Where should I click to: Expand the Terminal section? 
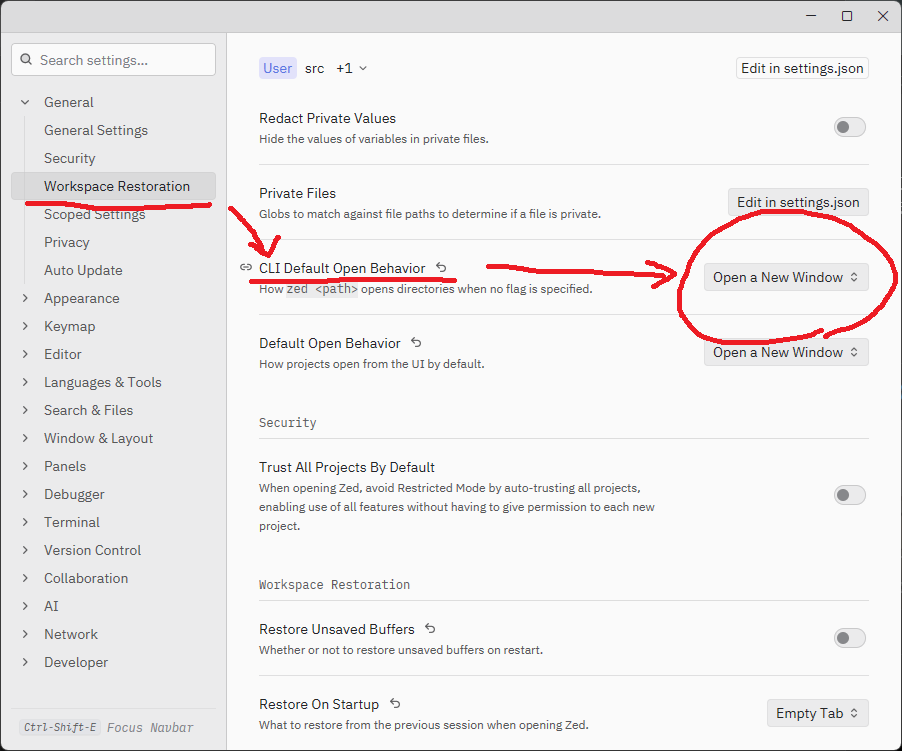pyautogui.click(x=25, y=522)
